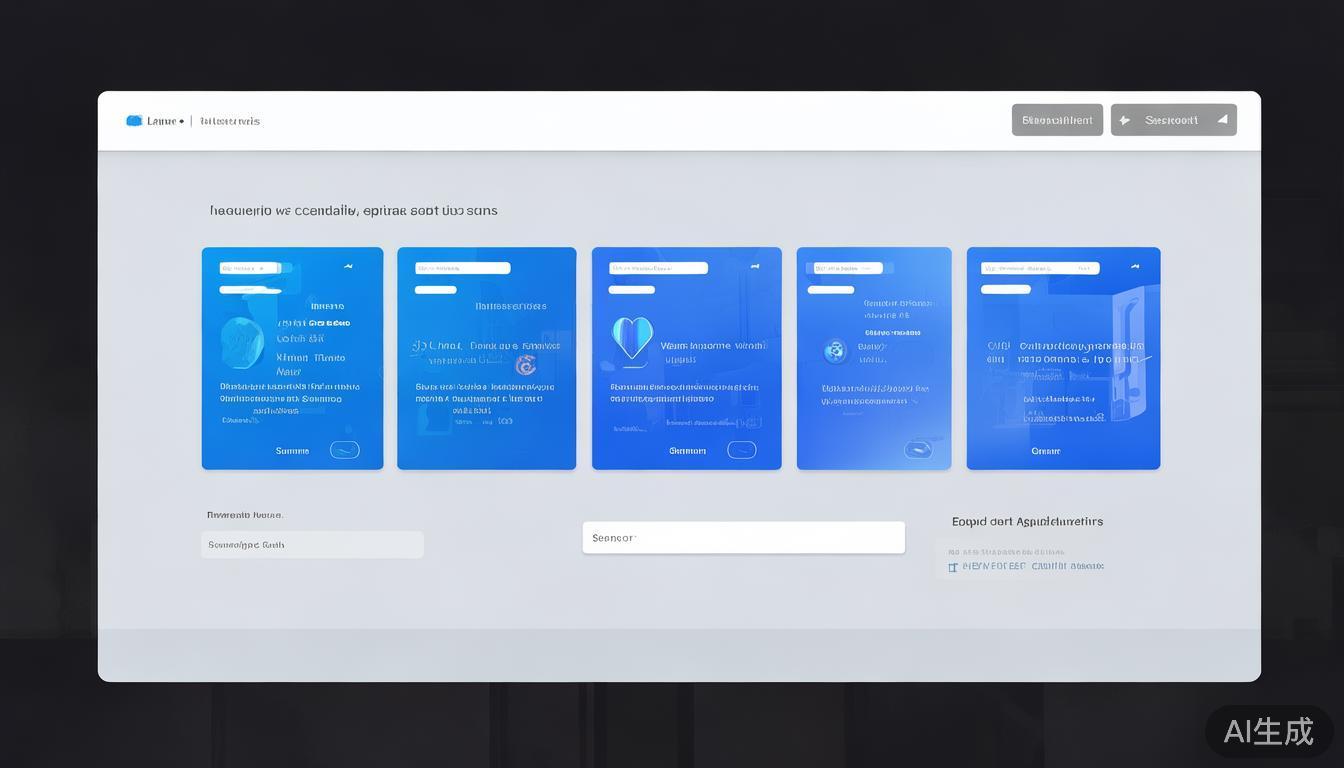Click the orange swirl icon on second card

(x=525, y=365)
